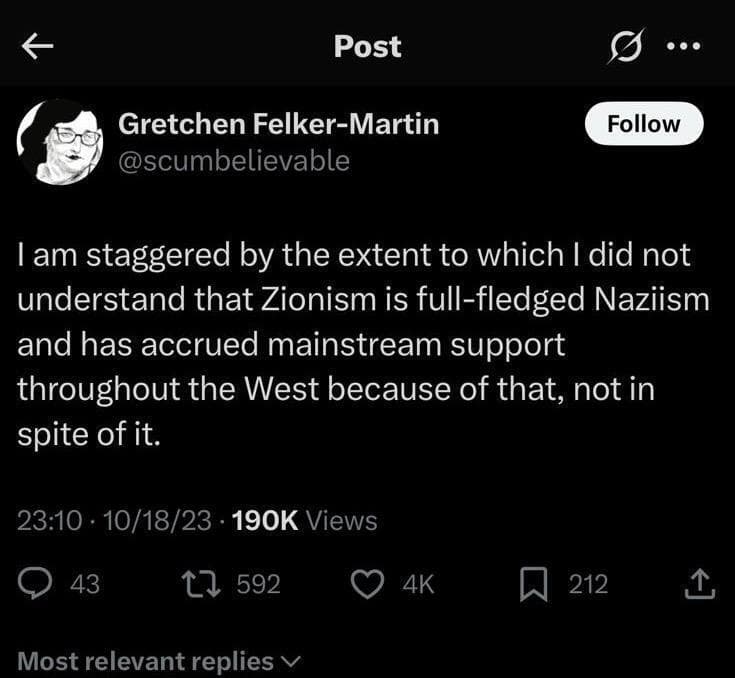This screenshot has width=735, height=678.
Task: Open the author's profile picture
Action: click(59, 141)
